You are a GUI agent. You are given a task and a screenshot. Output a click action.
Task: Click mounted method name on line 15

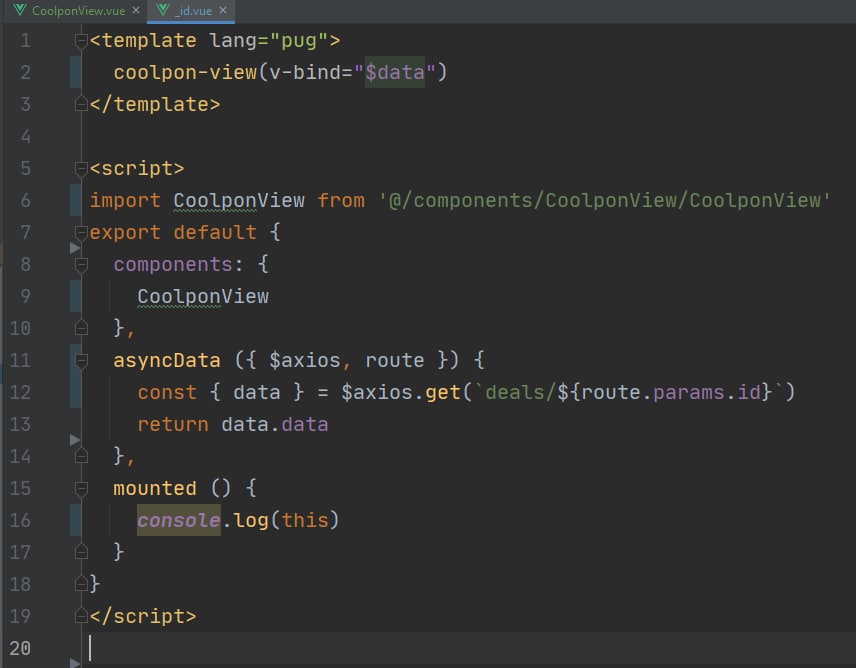(154, 488)
